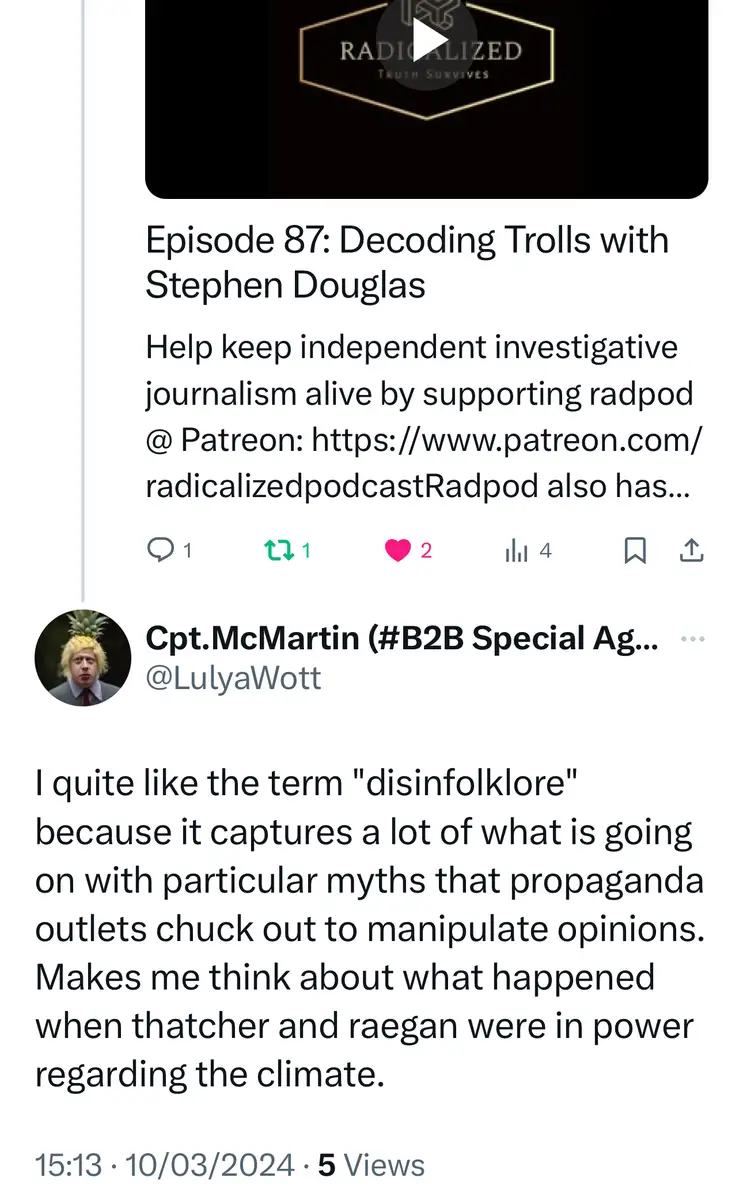
Task: Open Cpt.McMartin's display name profile
Action: (x=401, y=638)
